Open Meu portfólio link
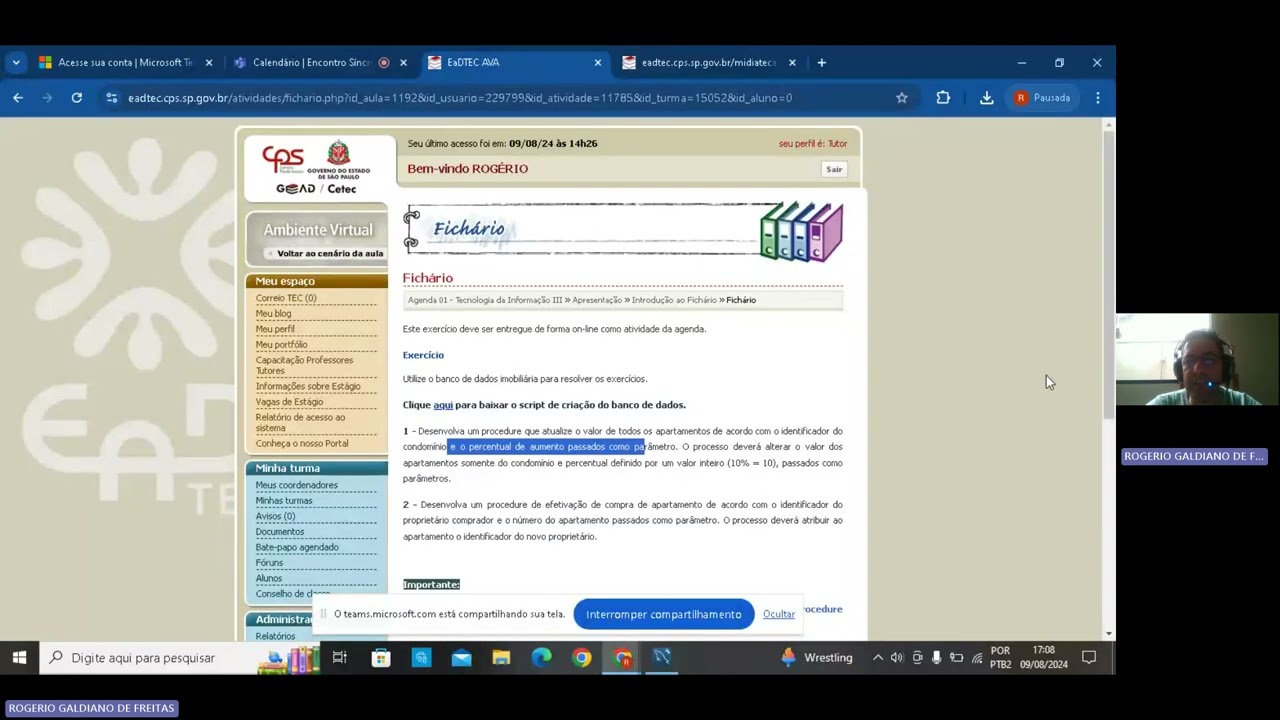 (x=281, y=345)
